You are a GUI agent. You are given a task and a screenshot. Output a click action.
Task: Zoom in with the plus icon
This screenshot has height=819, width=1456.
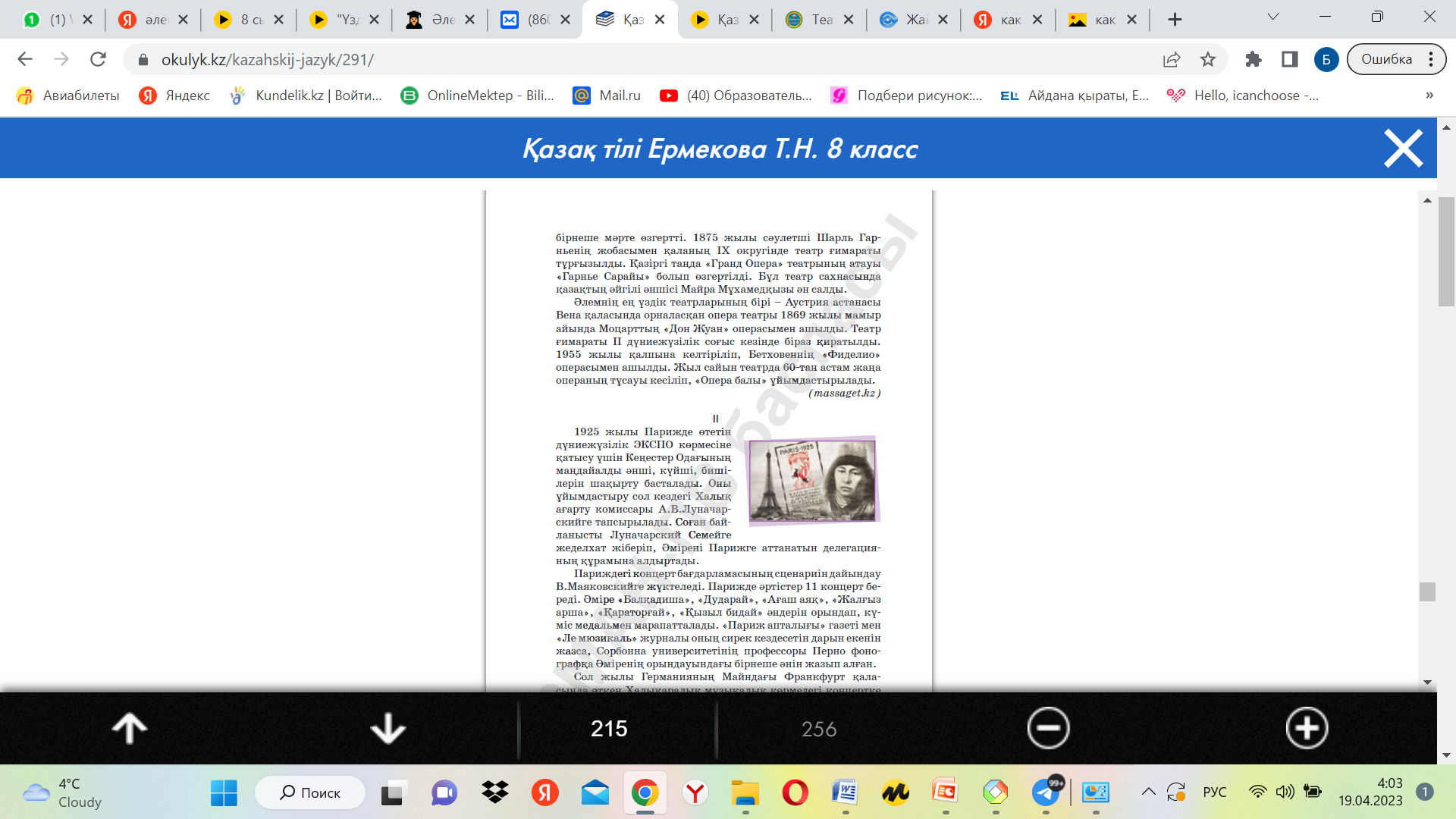pyautogui.click(x=1307, y=728)
